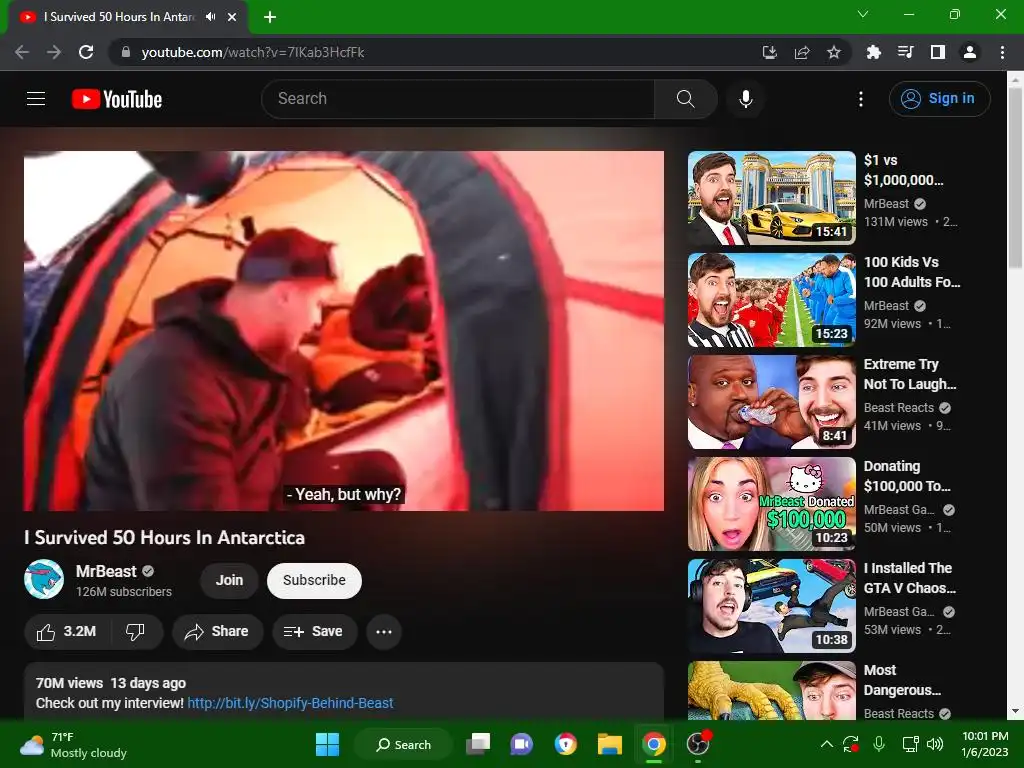The width and height of the screenshot is (1024, 768).
Task: Start voice search with the microphone icon
Action: click(745, 99)
